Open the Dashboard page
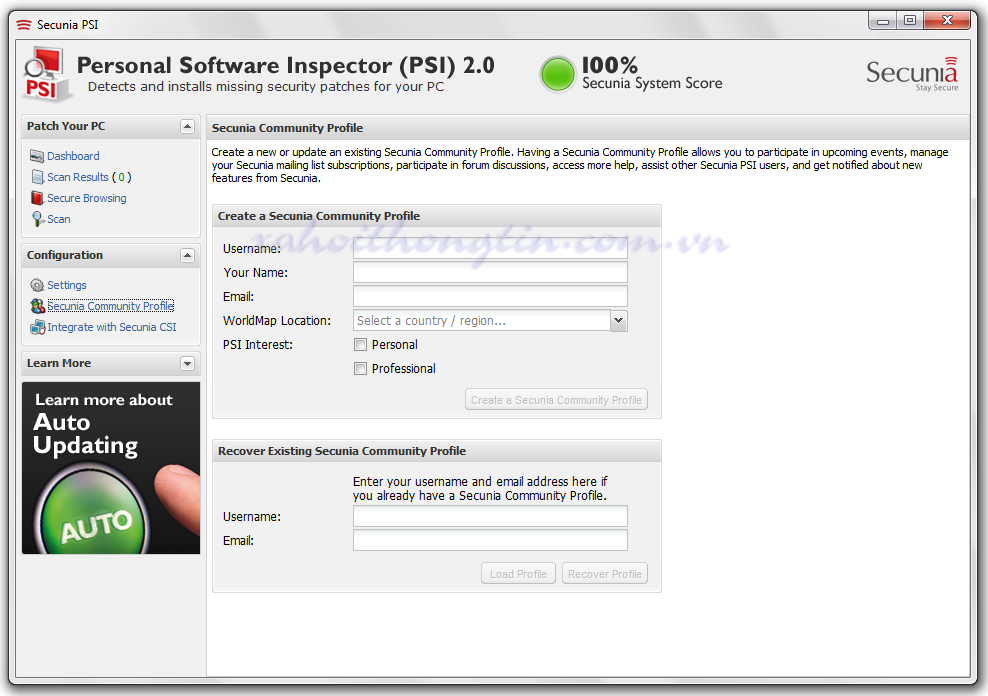The width and height of the screenshot is (988, 696). (73, 156)
